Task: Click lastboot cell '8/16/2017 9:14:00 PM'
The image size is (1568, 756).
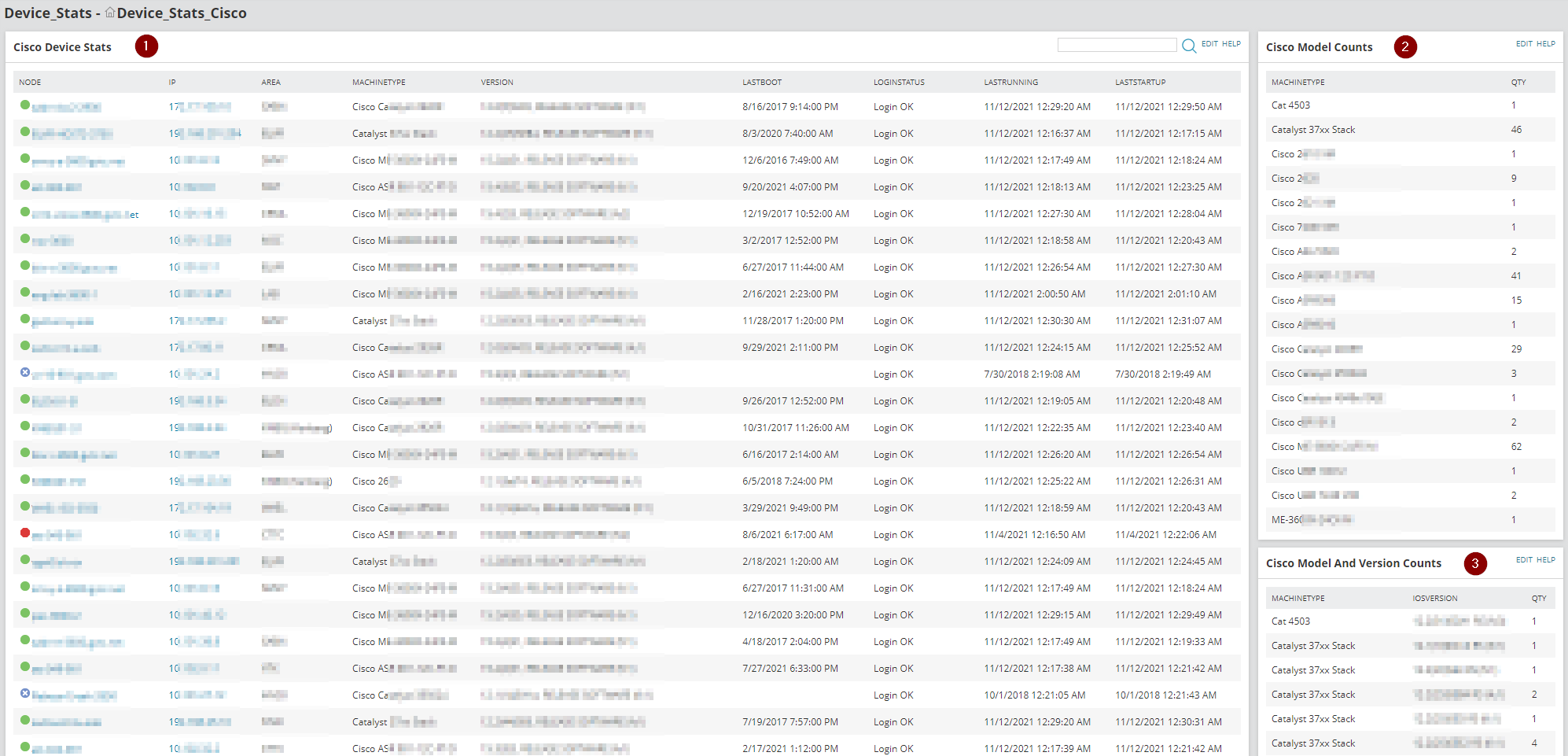Action: point(790,107)
